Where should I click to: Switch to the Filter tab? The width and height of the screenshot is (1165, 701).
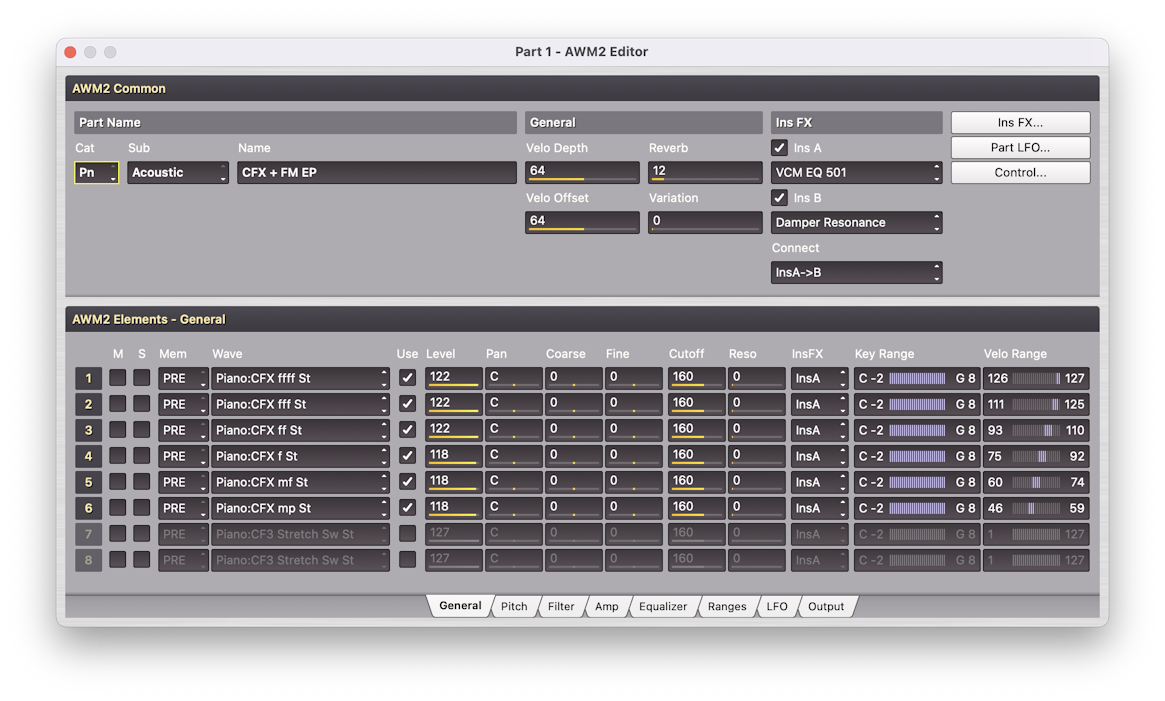tap(561, 606)
